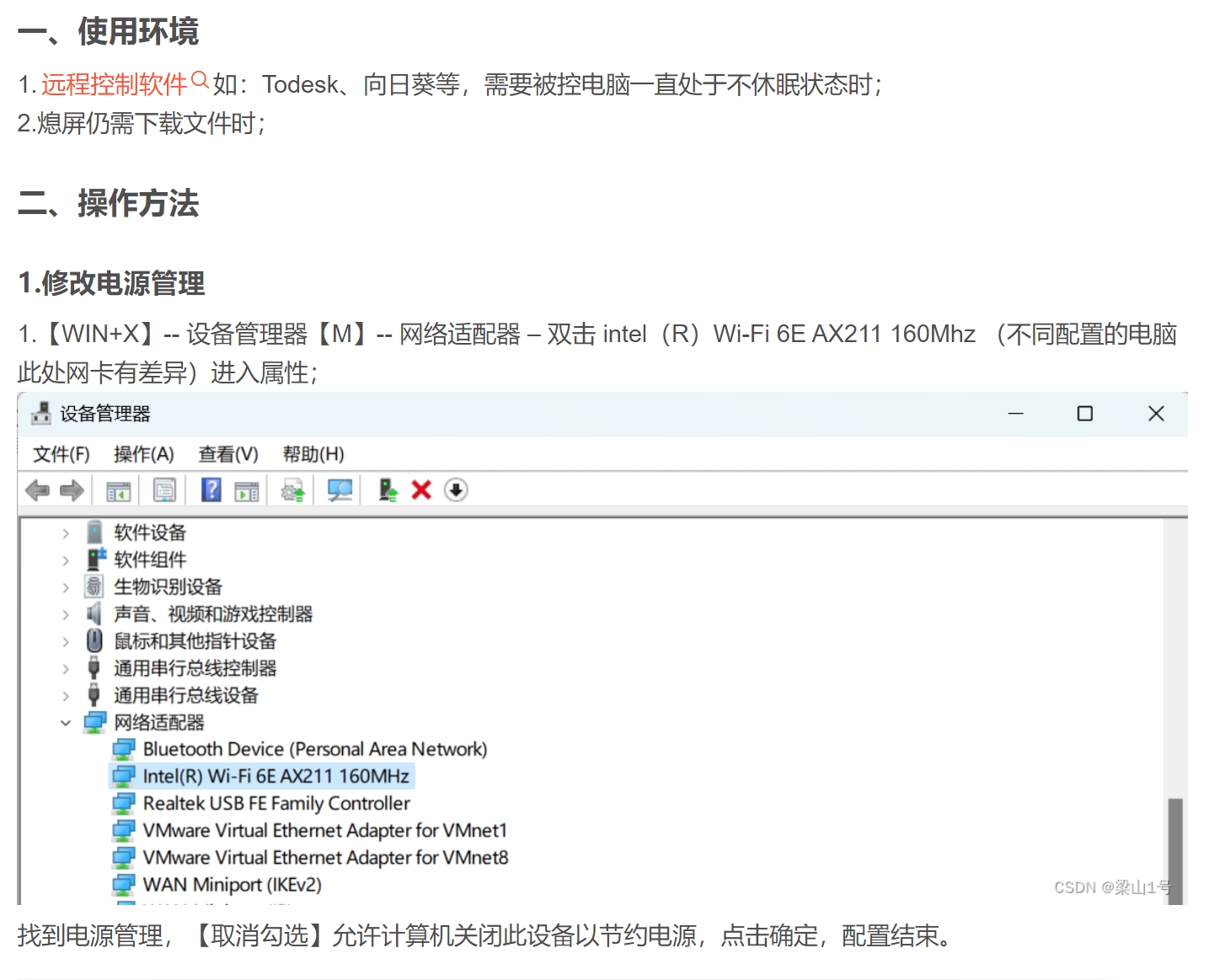This screenshot has width=1209, height=980.
Task: Click the 软件组件 category icon
Action: pos(96,559)
